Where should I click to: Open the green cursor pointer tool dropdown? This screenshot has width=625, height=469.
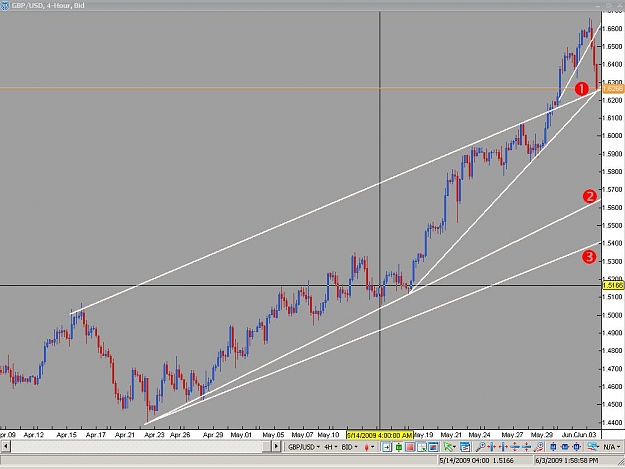(450, 447)
